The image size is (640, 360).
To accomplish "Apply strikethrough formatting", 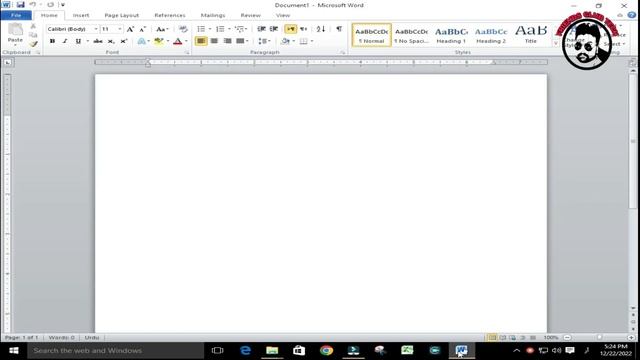I will click(98, 41).
